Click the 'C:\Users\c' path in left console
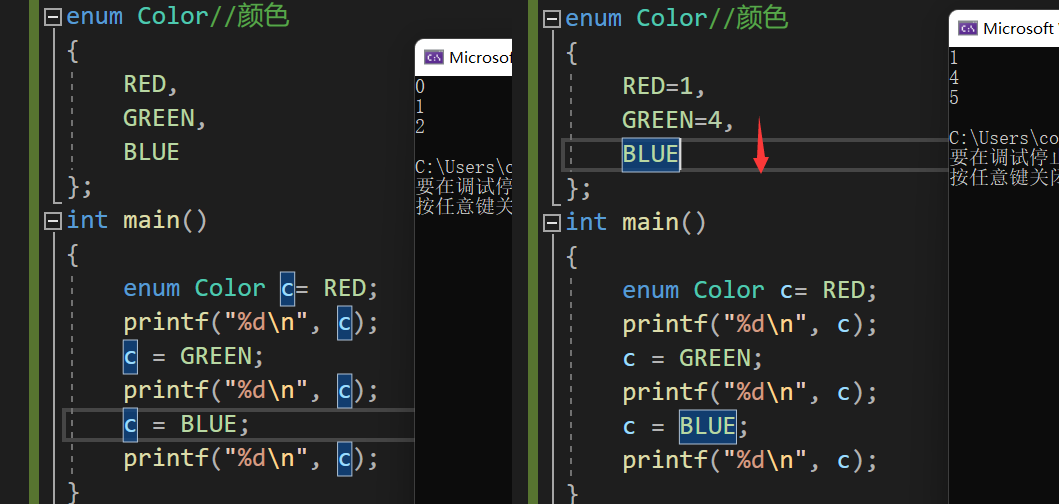Screen dimensions: 1059x504 point(464,166)
